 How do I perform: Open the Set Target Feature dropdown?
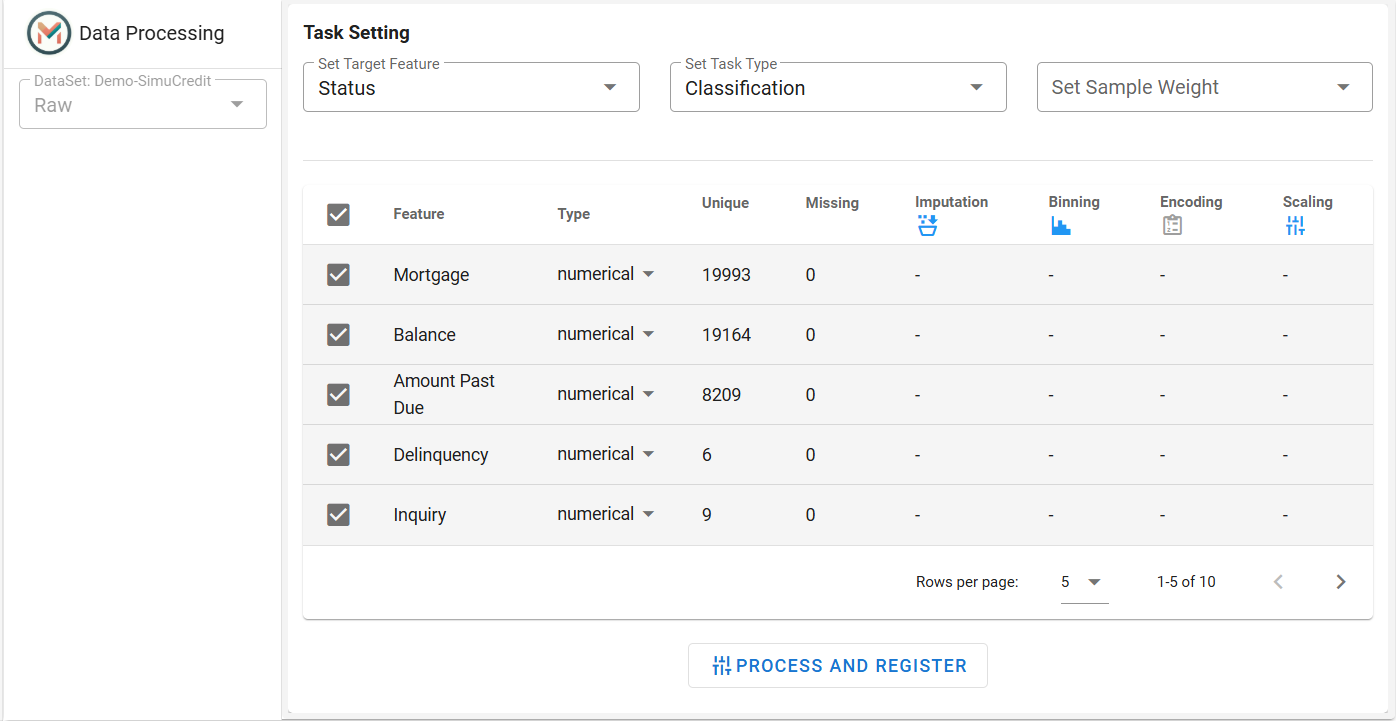click(x=471, y=87)
